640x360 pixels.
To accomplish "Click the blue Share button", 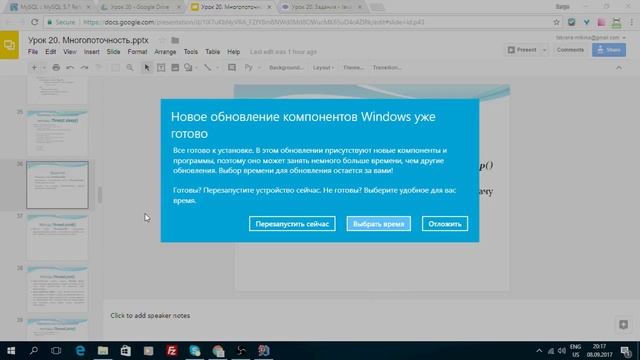I will click(x=609, y=50).
